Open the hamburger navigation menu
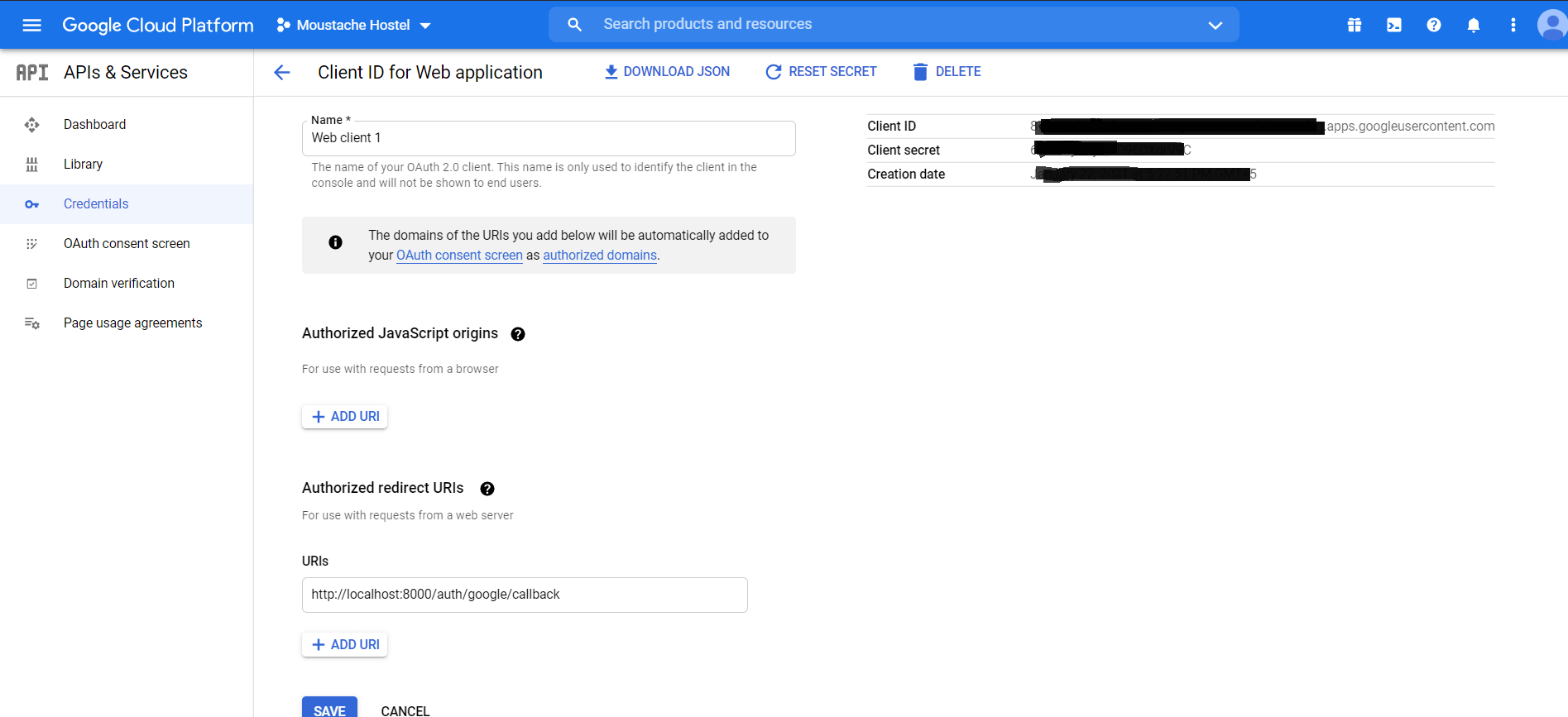The width and height of the screenshot is (1568, 717). pyautogui.click(x=31, y=25)
